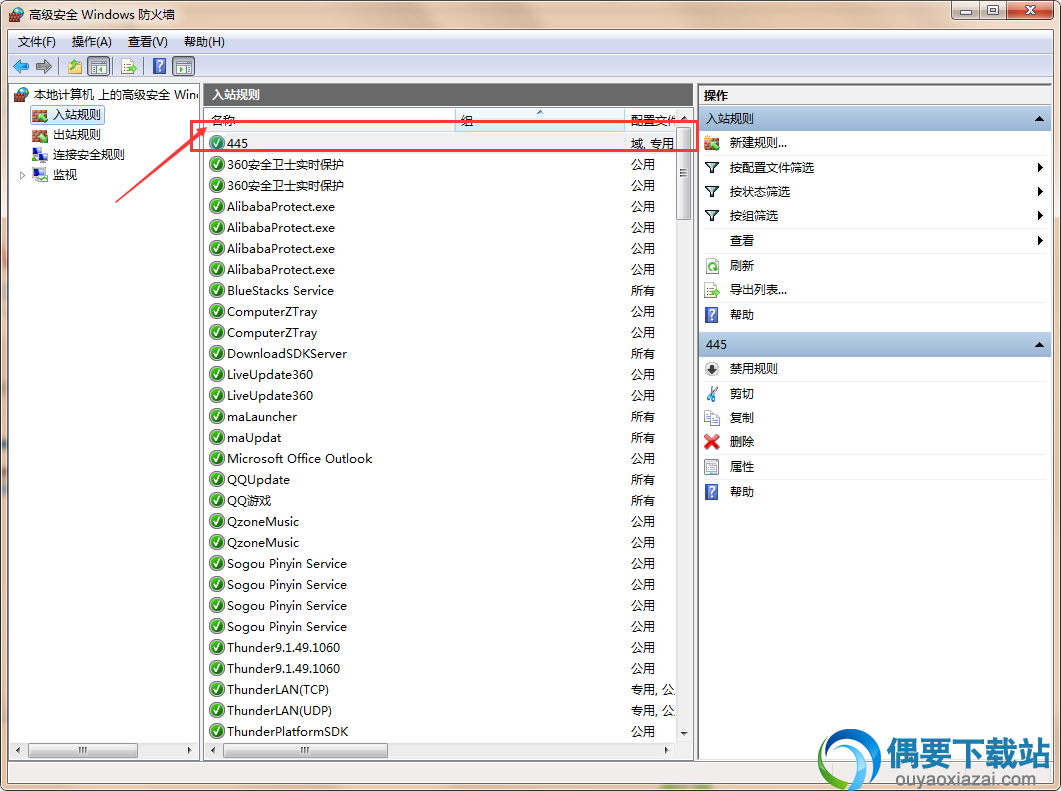Open the 按配置文件筛选 submenu arrow
The image size is (1061, 791).
(1040, 167)
